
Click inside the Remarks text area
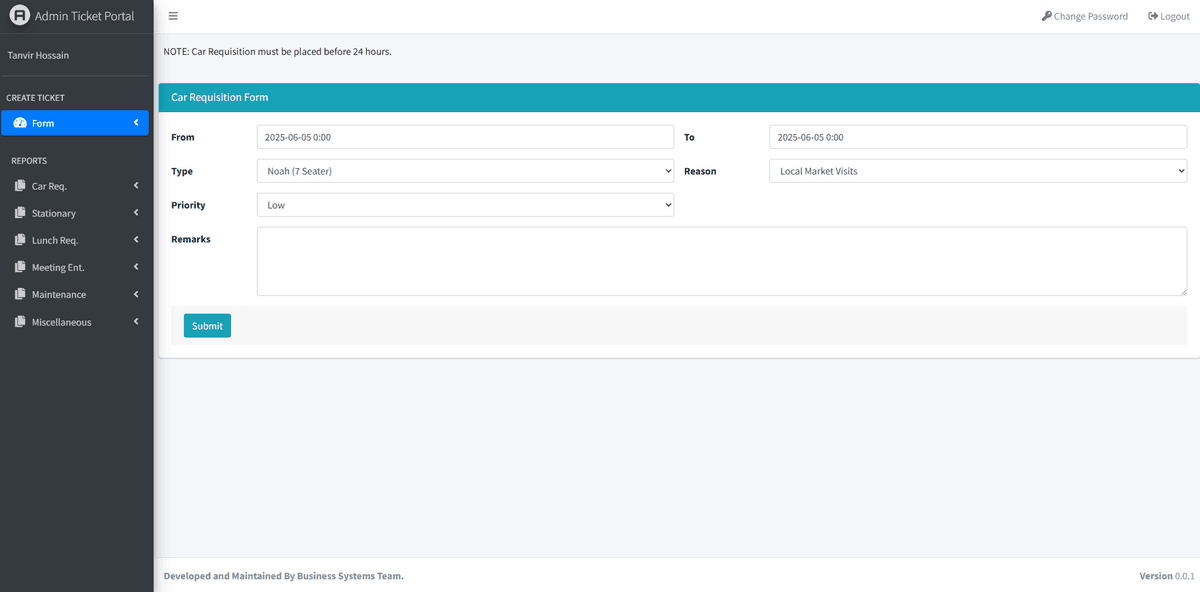click(x=721, y=261)
